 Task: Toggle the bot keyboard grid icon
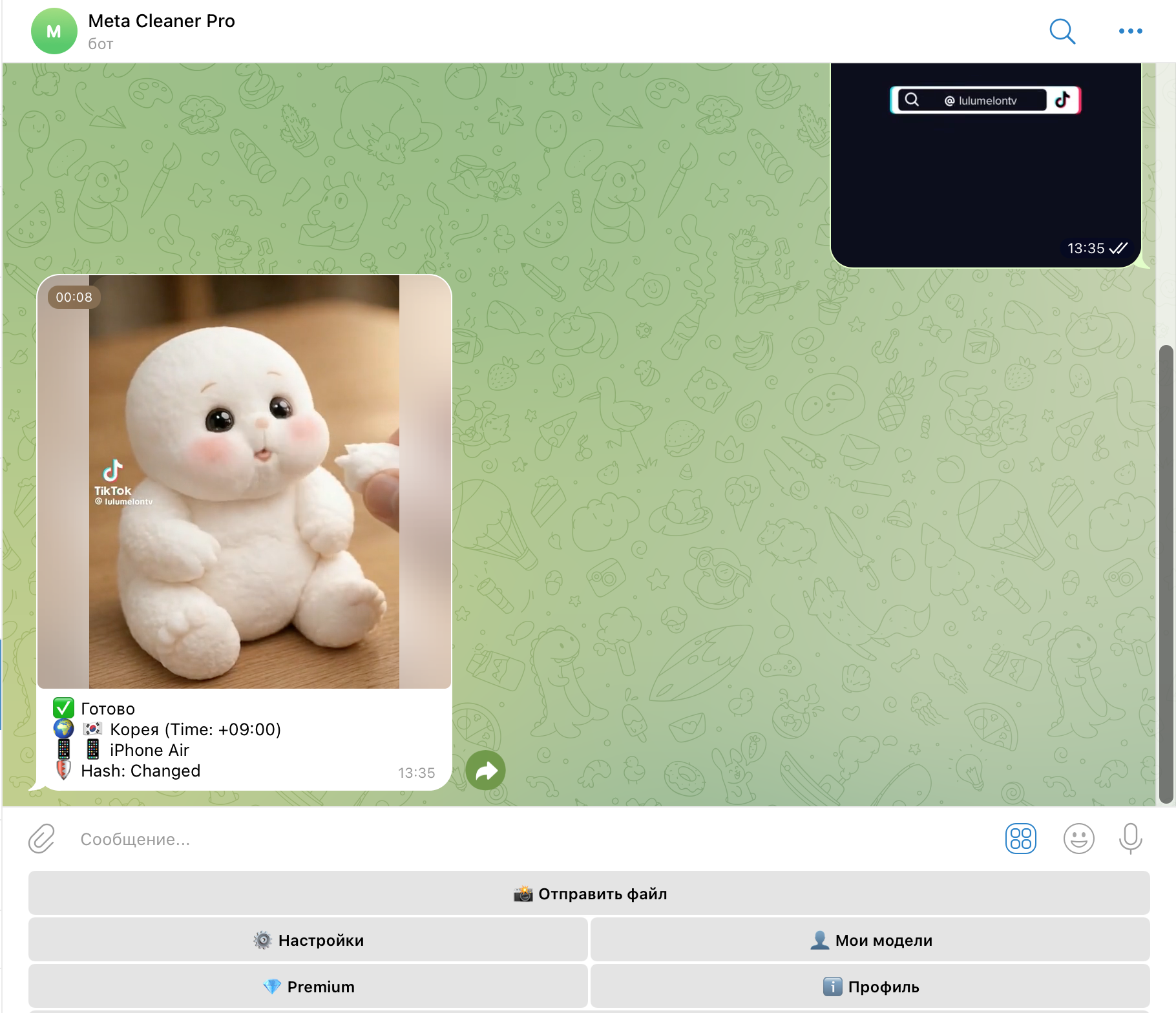[1020, 839]
